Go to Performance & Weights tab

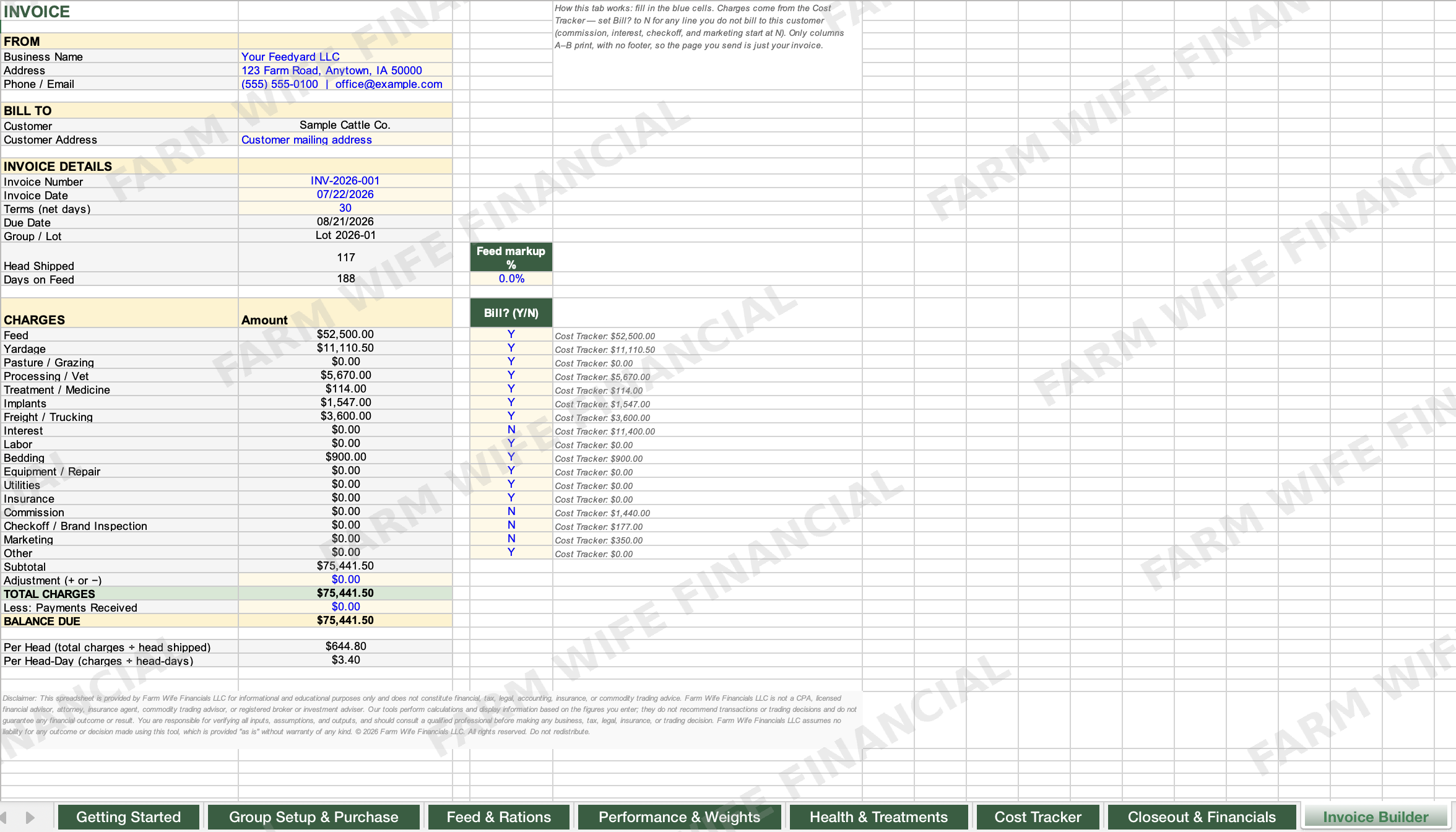(x=679, y=817)
